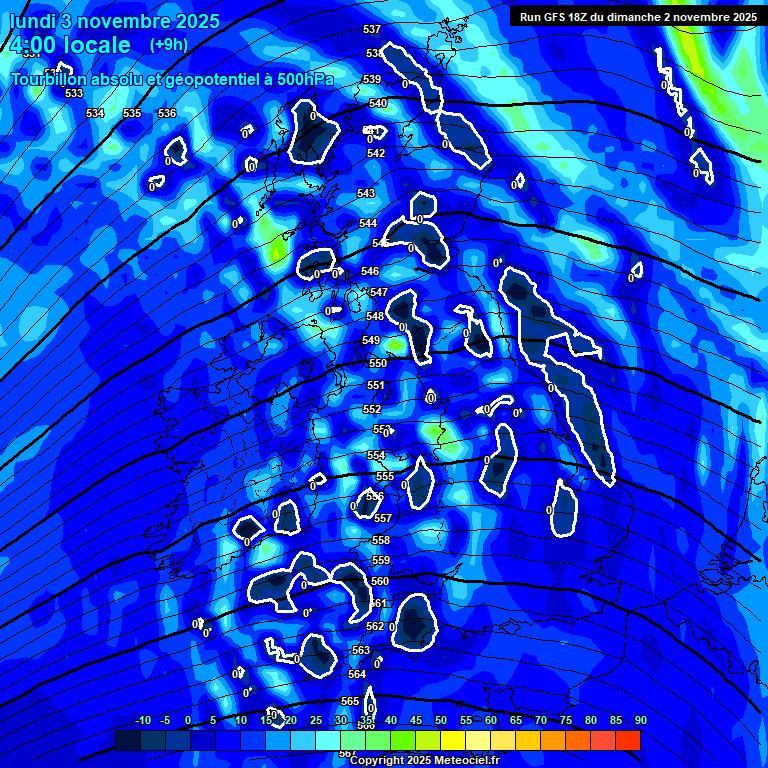Viewport: 768px width, 768px height.
Task: Select the red swatch at the legend's right end
Action: coord(628,741)
